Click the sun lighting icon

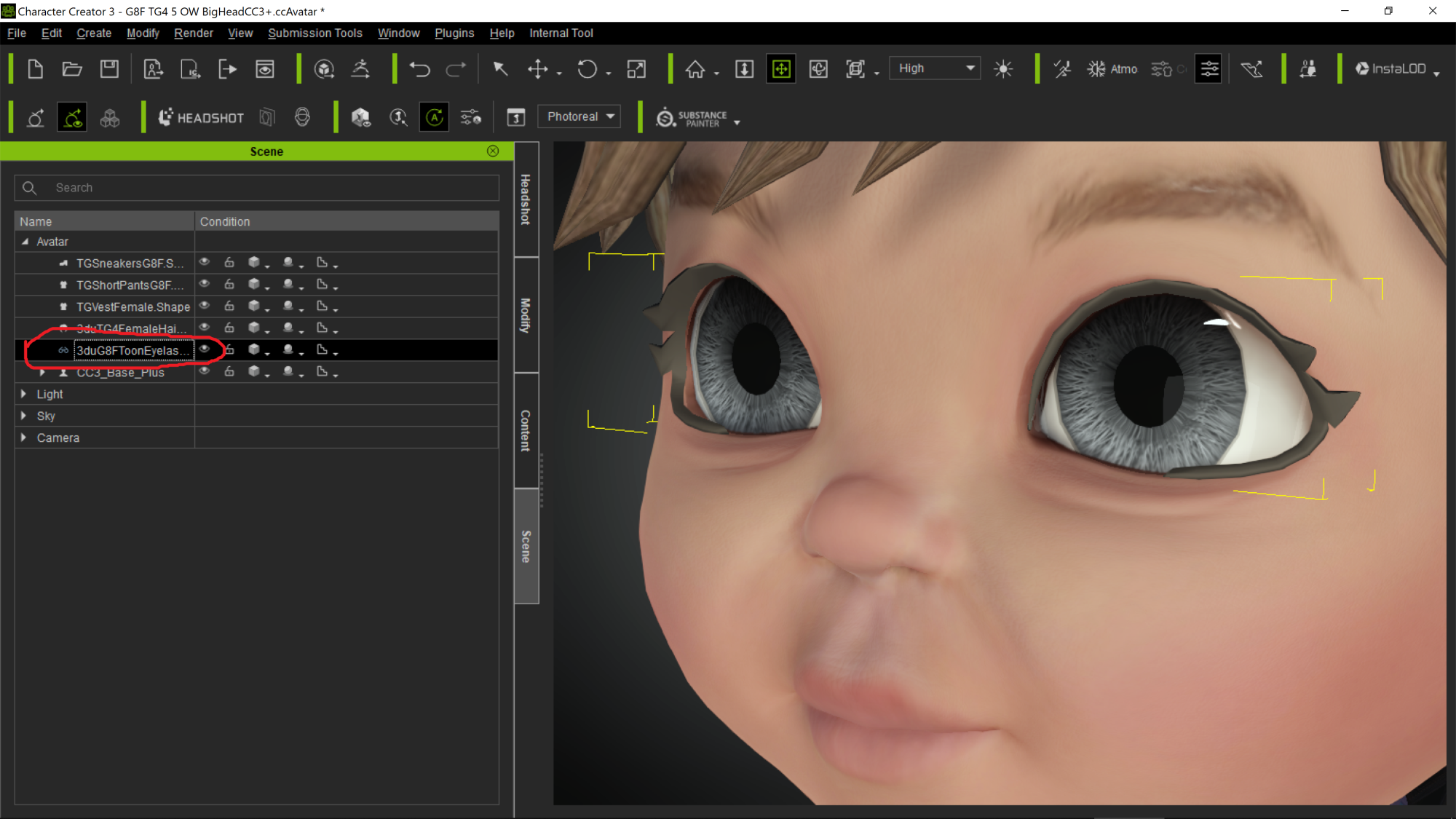tap(1003, 69)
